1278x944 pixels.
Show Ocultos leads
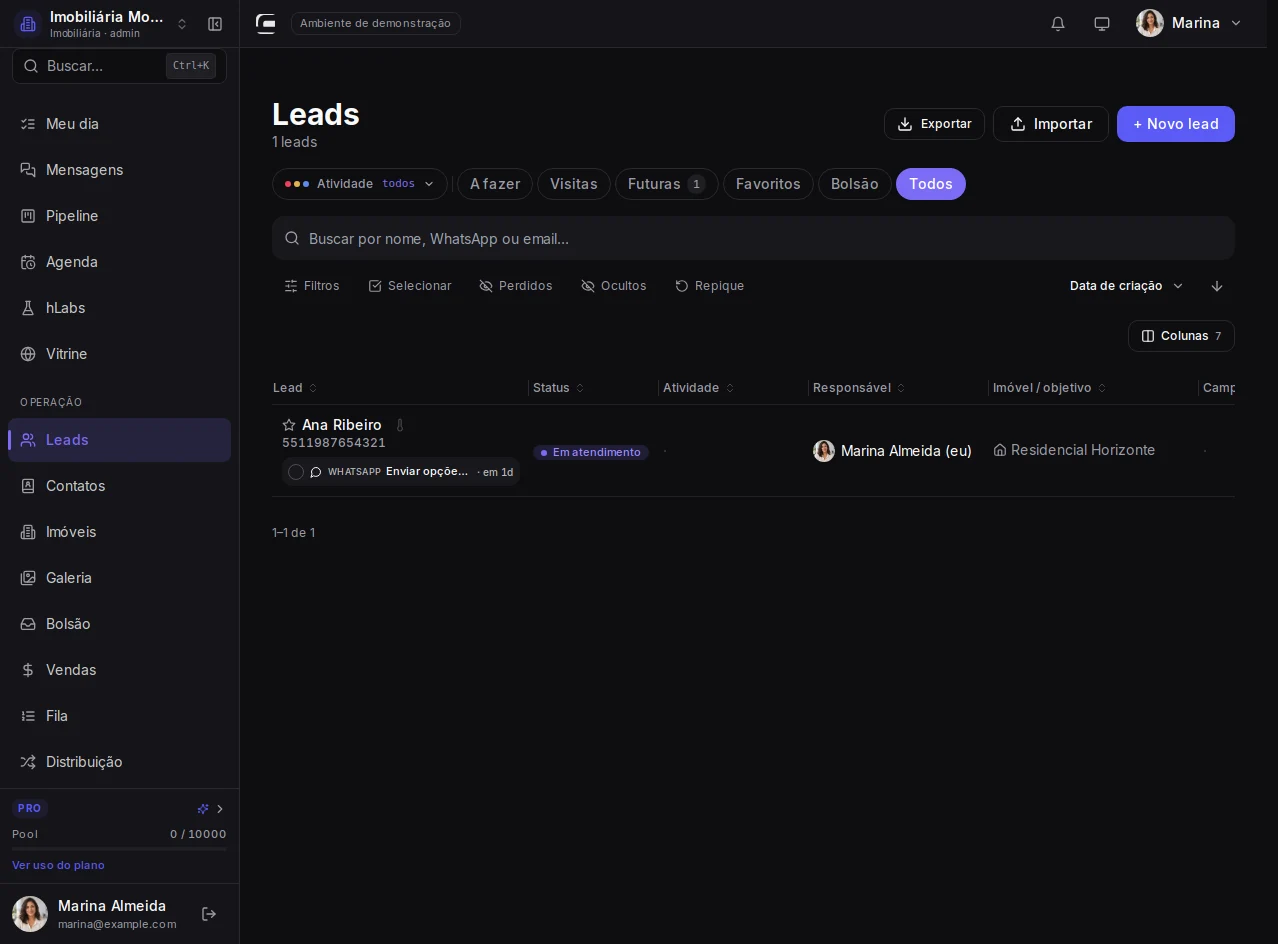point(614,286)
